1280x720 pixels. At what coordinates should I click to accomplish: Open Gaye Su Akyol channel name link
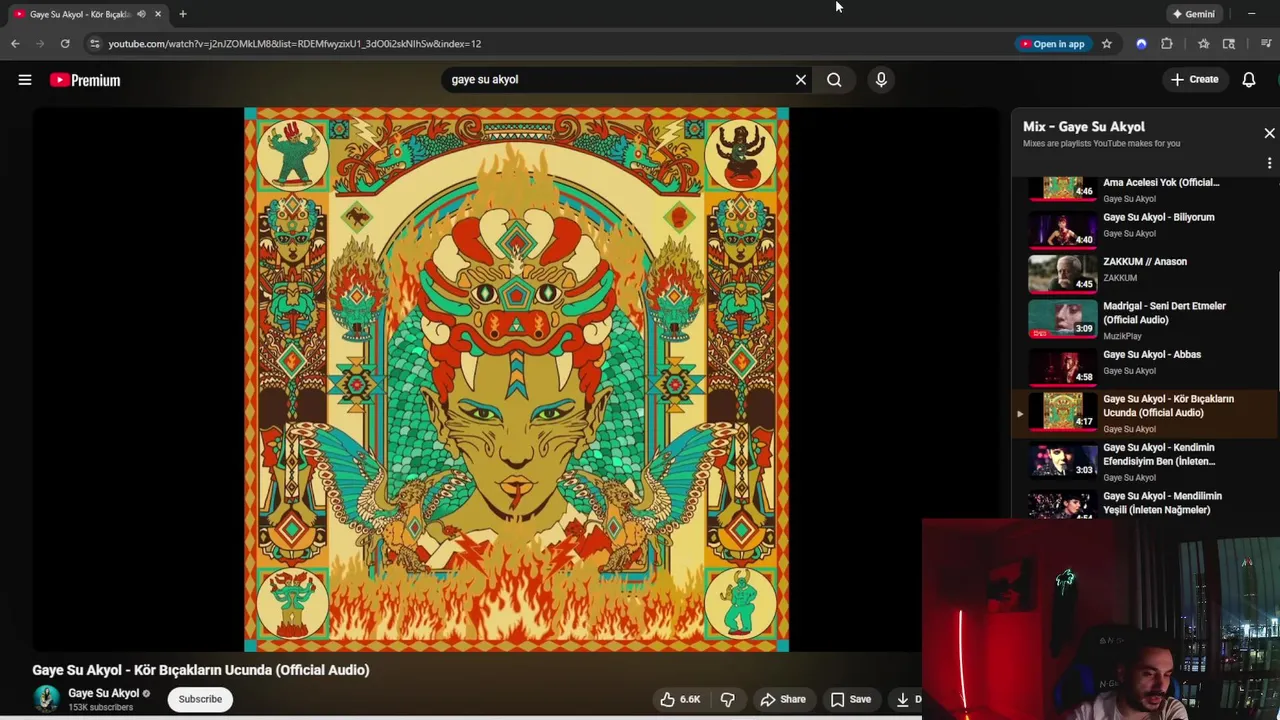coord(103,693)
